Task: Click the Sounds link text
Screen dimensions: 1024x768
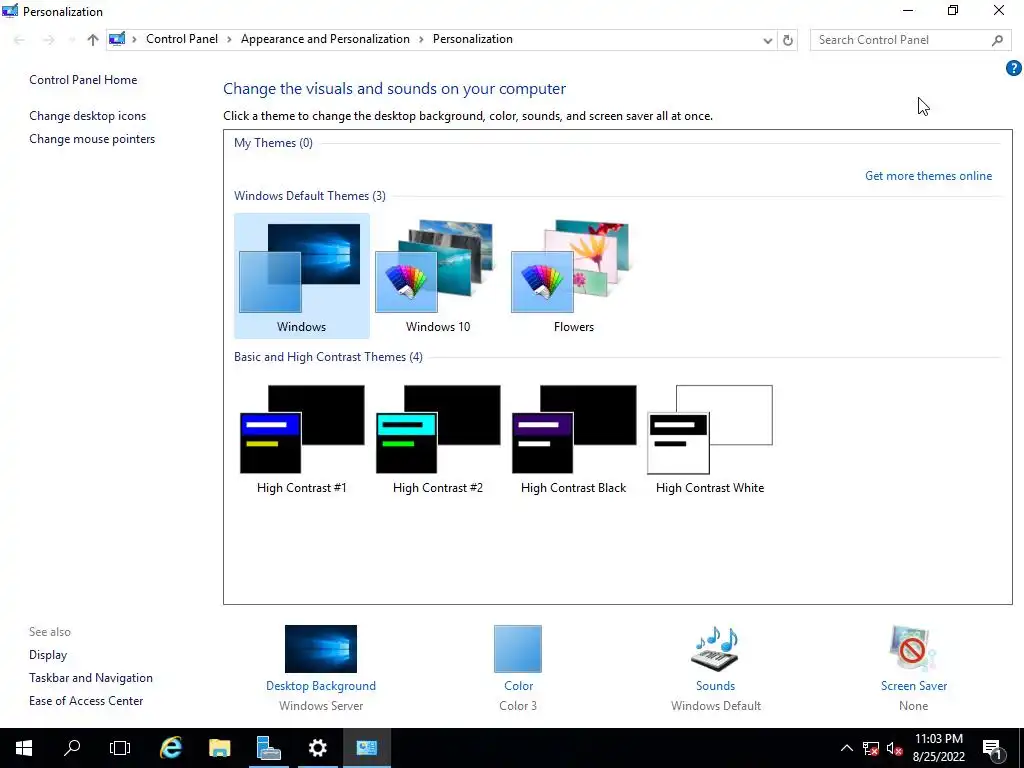Action: pos(715,686)
